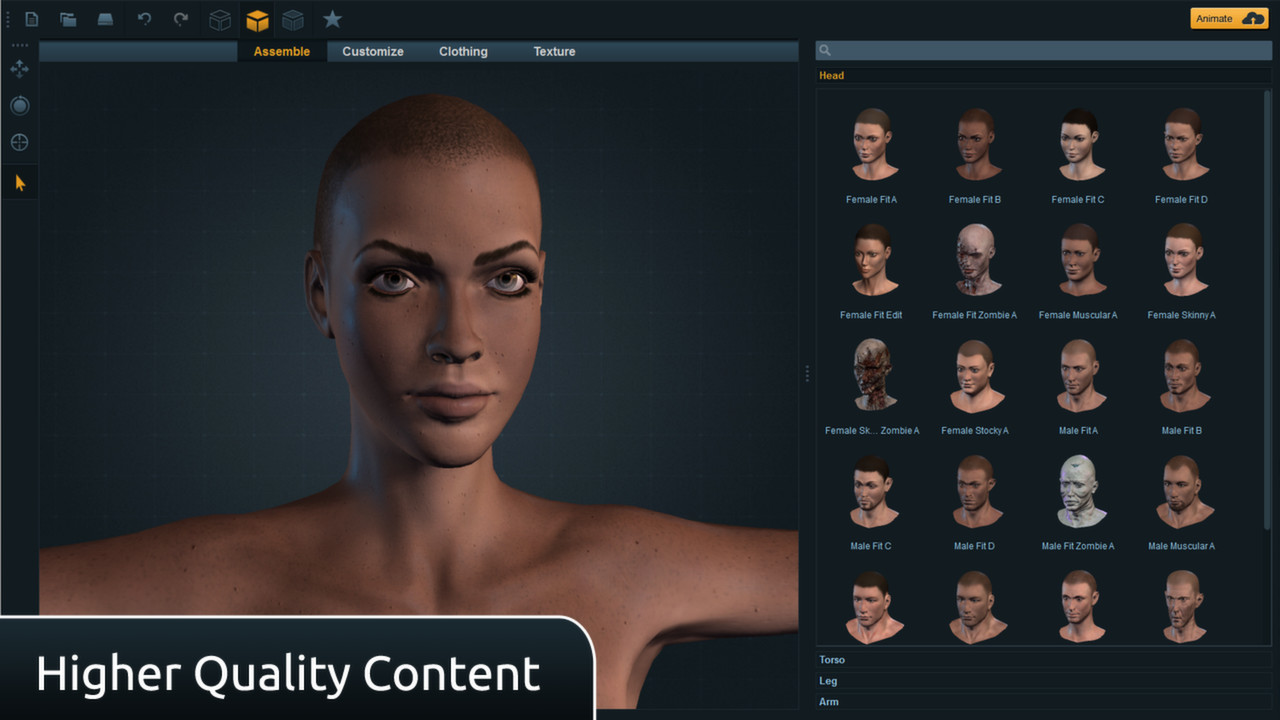
Task: Open the Clothing tab
Action: (x=462, y=51)
